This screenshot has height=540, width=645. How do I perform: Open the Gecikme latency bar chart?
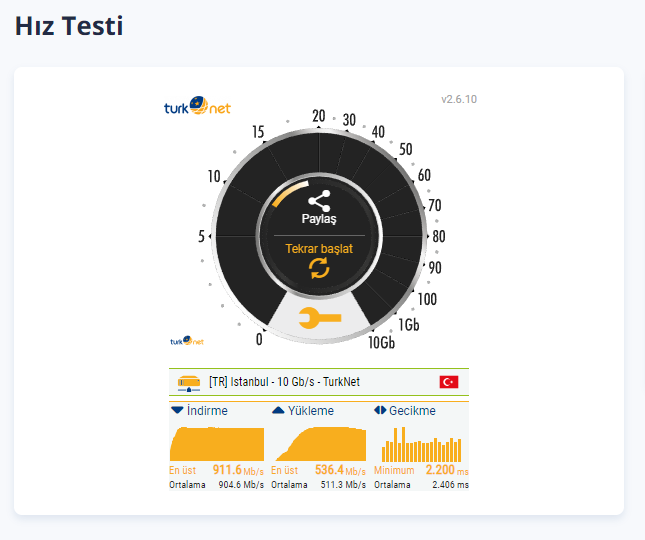(422, 444)
